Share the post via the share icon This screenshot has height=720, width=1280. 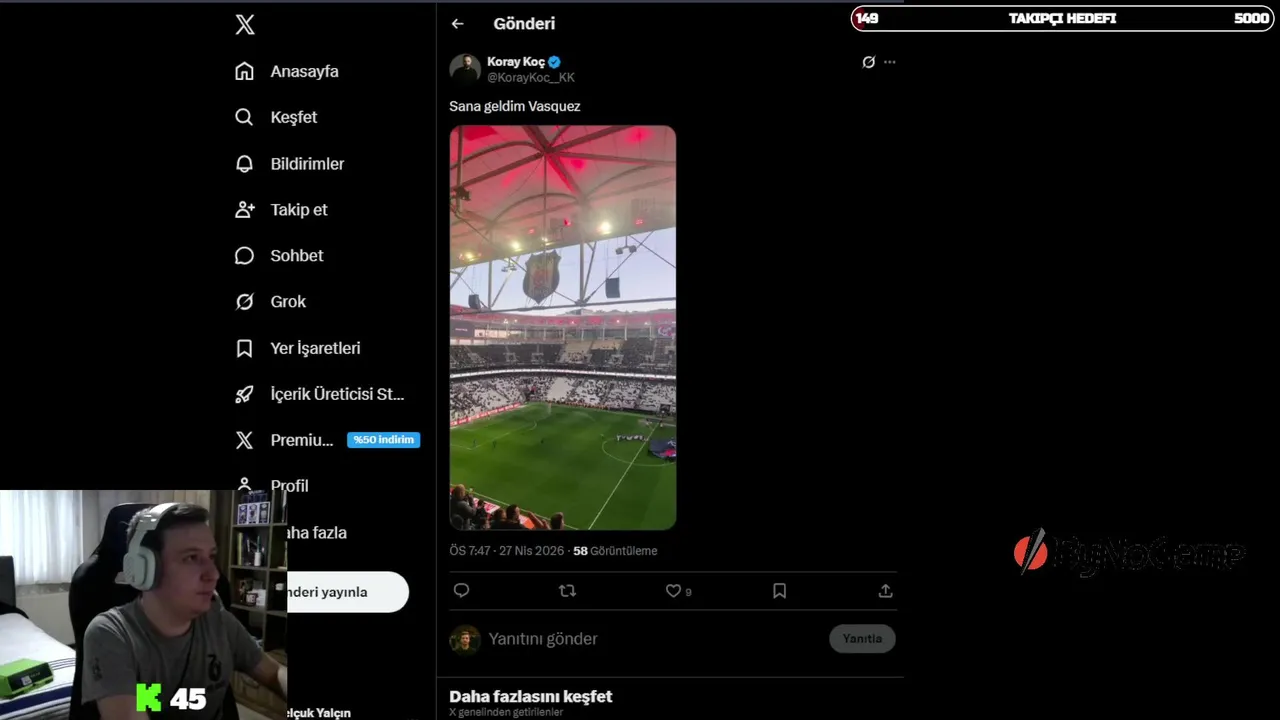coord(885,591)
